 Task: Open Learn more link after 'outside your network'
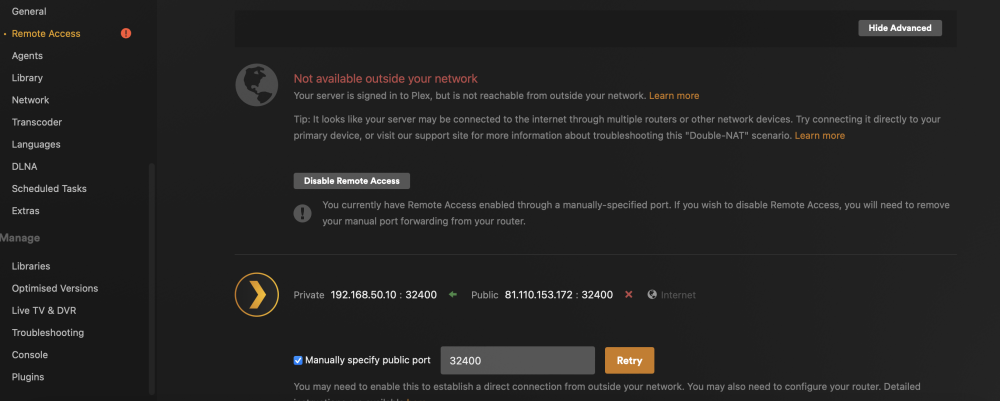click(674, 96)
